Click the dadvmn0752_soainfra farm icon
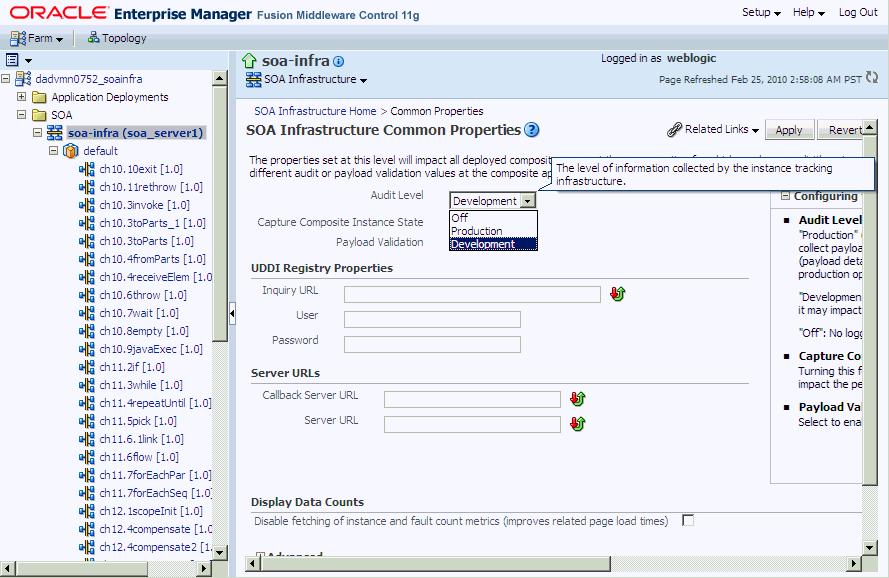The image size is (889, 578). (23, 79)
